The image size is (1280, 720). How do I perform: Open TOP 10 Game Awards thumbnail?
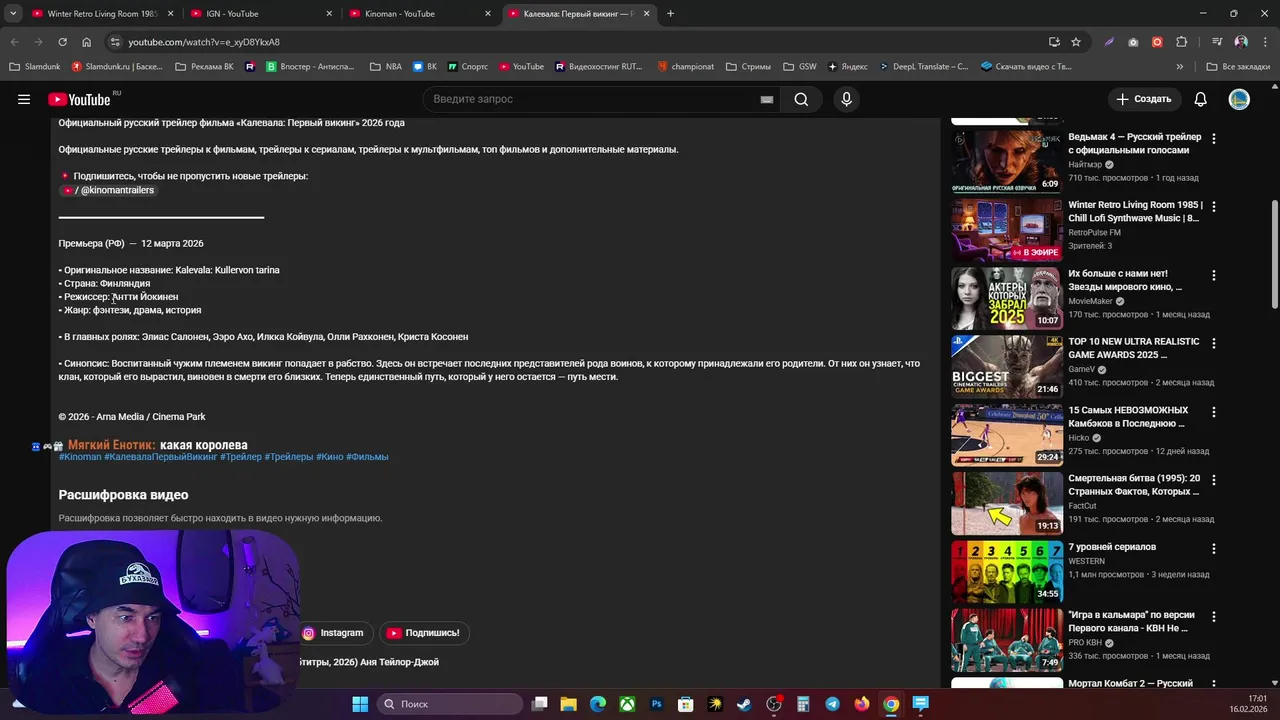[x=1006, y=366]
